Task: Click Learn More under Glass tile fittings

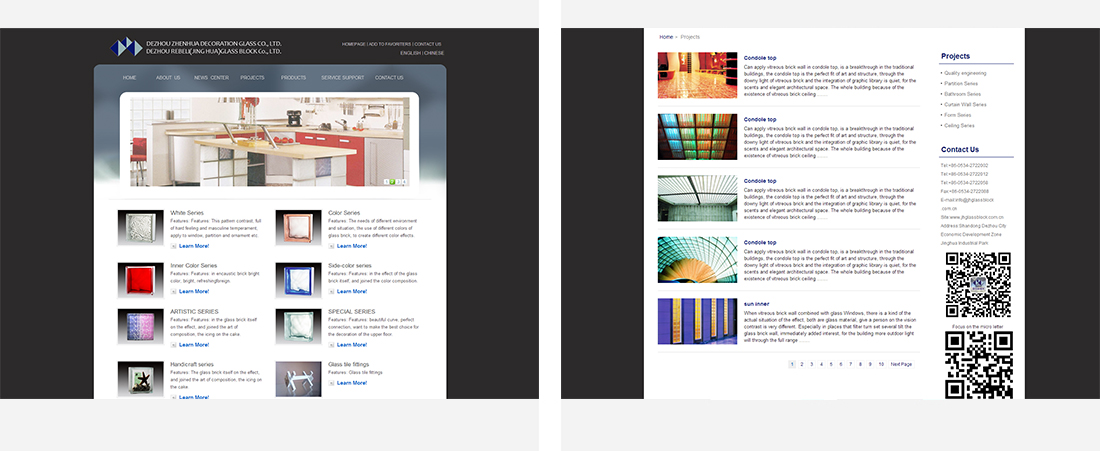Action: point(351,383)
